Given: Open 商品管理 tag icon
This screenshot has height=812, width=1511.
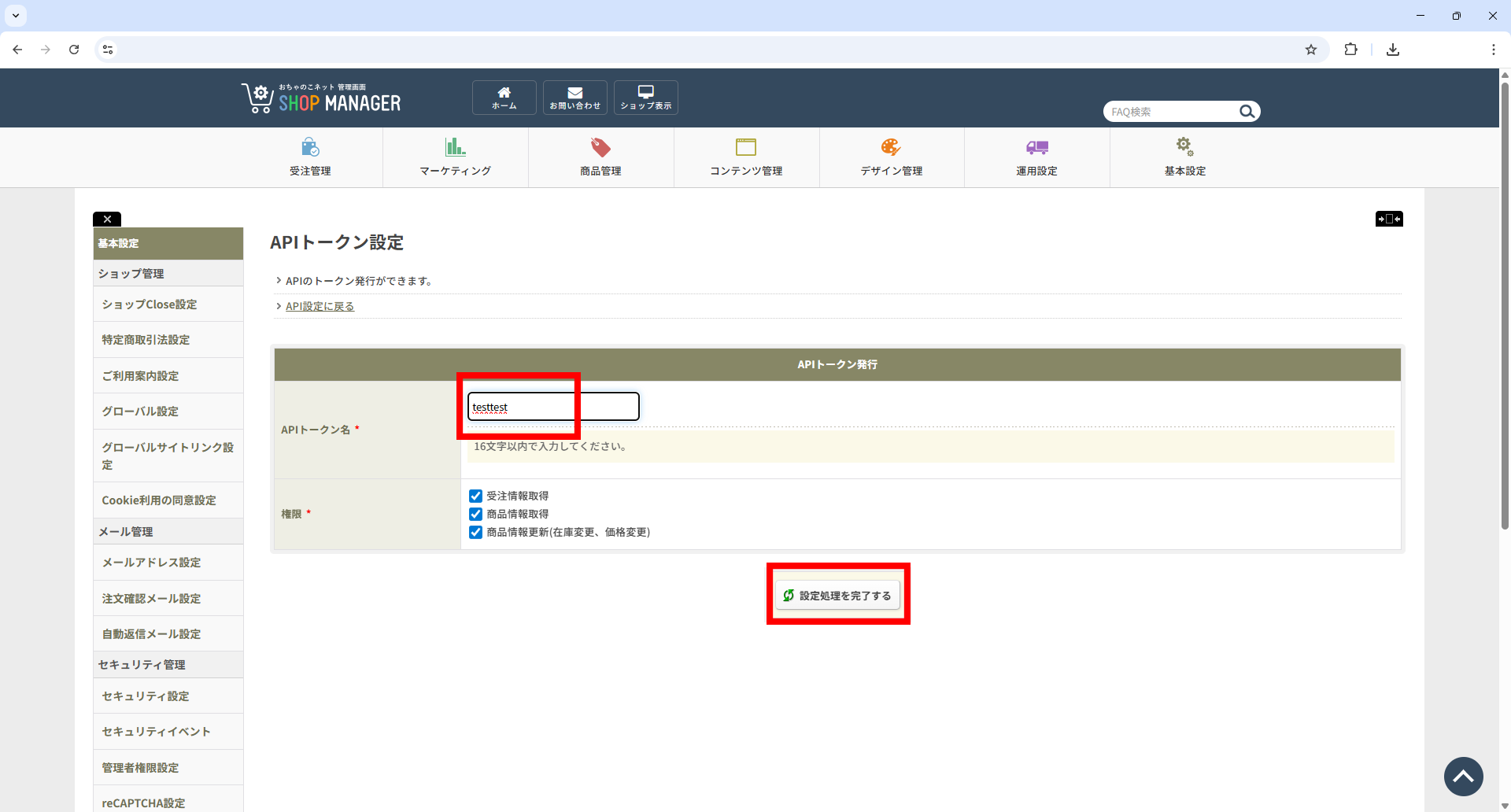Looking at the screenshot, I should [x=600, y=147].
